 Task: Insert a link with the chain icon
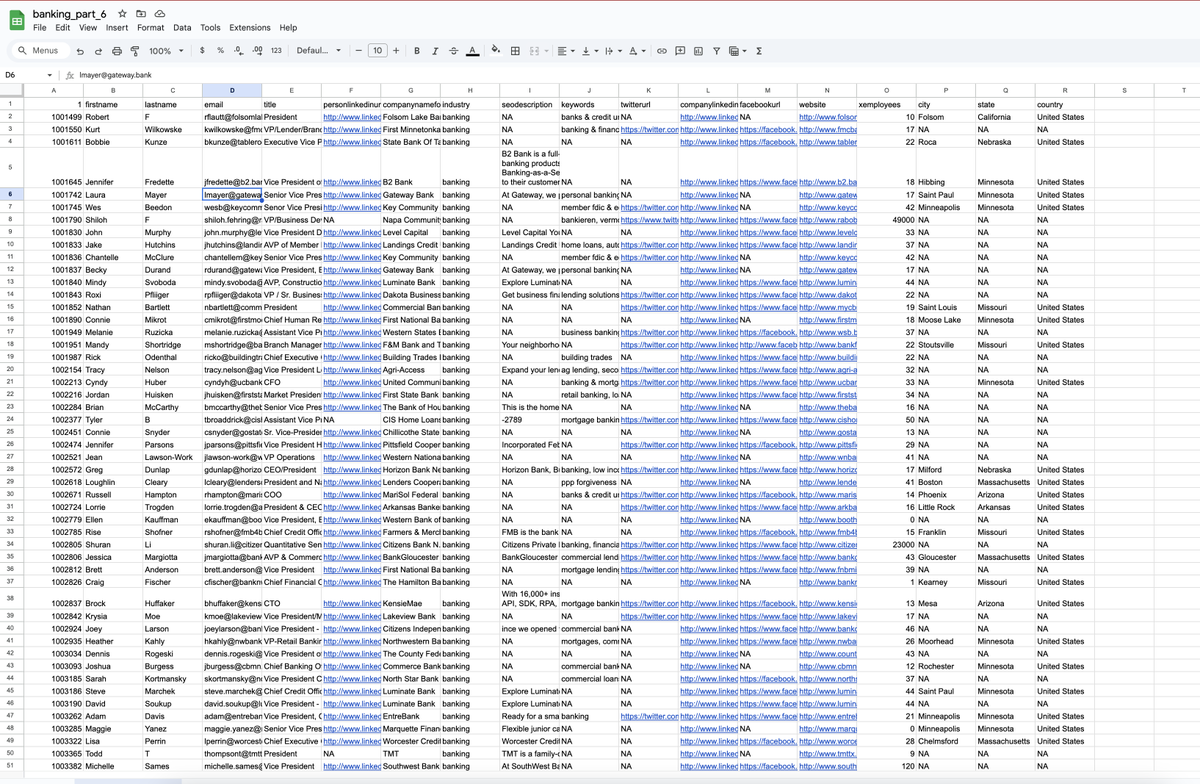coord(661,51)
